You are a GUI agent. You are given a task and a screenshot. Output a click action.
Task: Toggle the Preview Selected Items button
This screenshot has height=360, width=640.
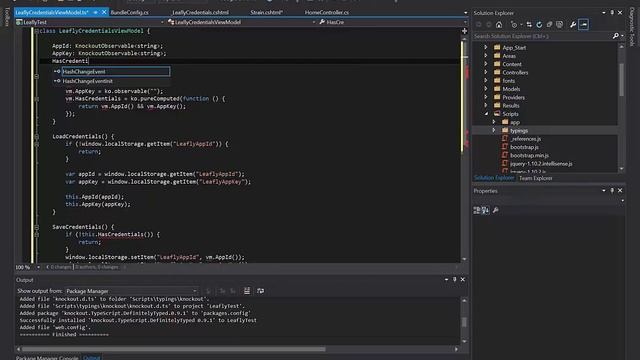584,25
